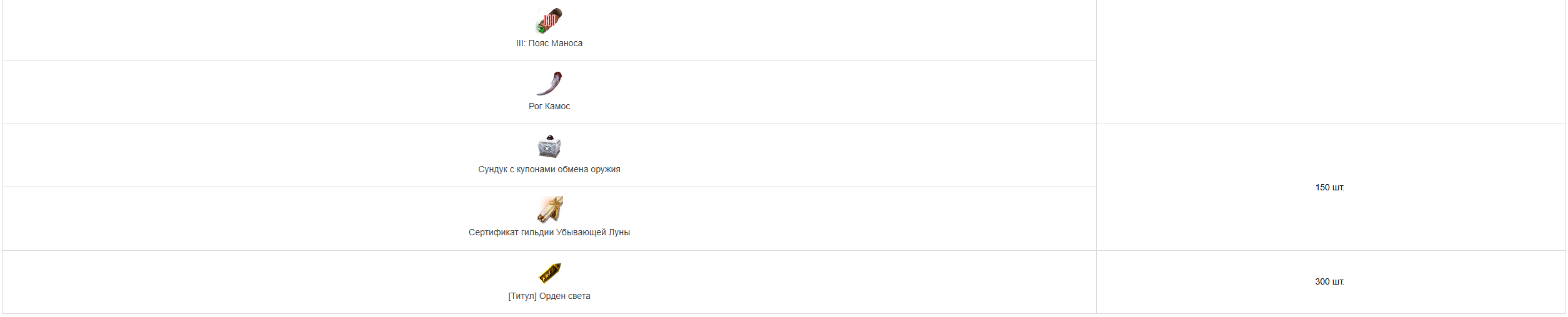Click the 'III:' prefix of the belt name
The height and width of the screenshot is (317, 1568).
(521, 43)
